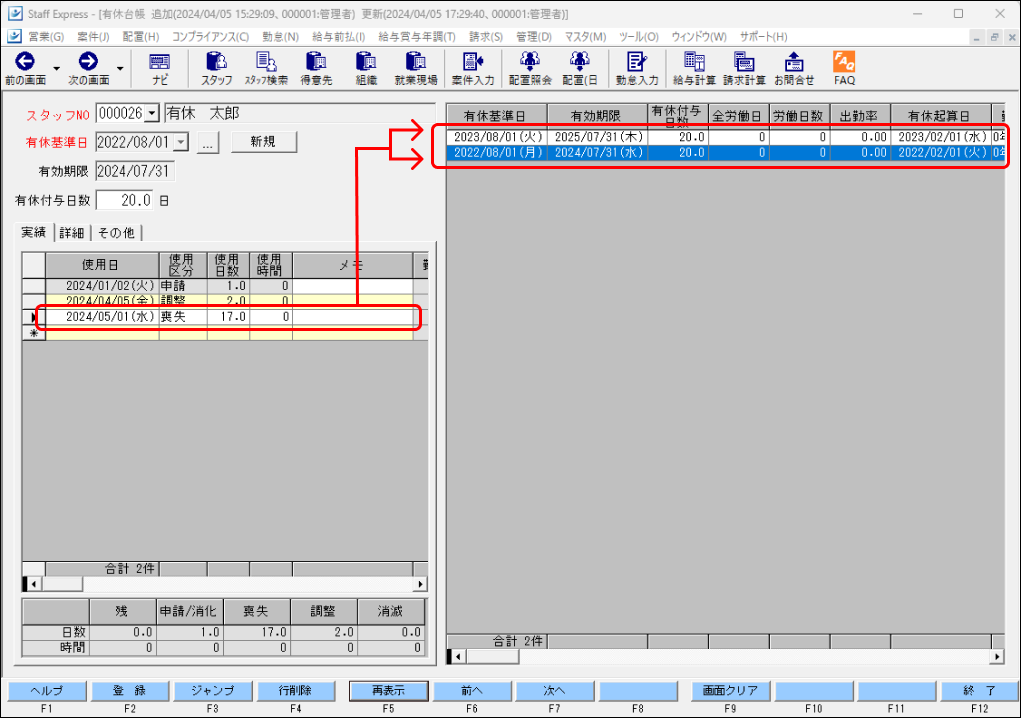Screen dimensions: 1021x718
Task: Open スタッフ検索 staff search icon
Action: coord(266,62)
